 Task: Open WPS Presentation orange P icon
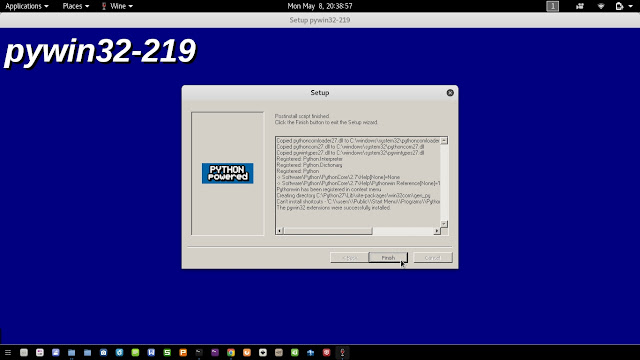[x=183, y=352]
